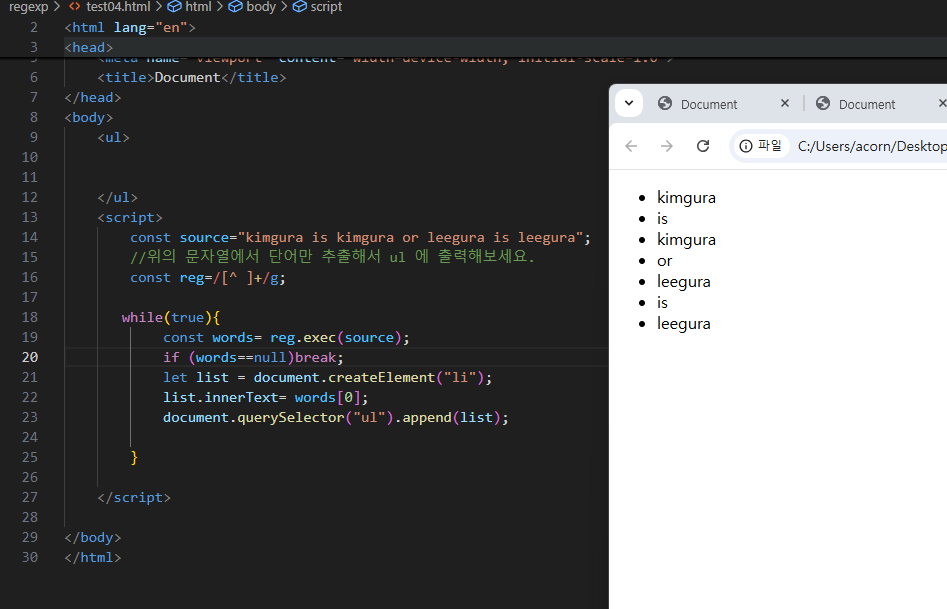Reload the browser page
This screenshot has height=609, width=947.
click(702, 146)
